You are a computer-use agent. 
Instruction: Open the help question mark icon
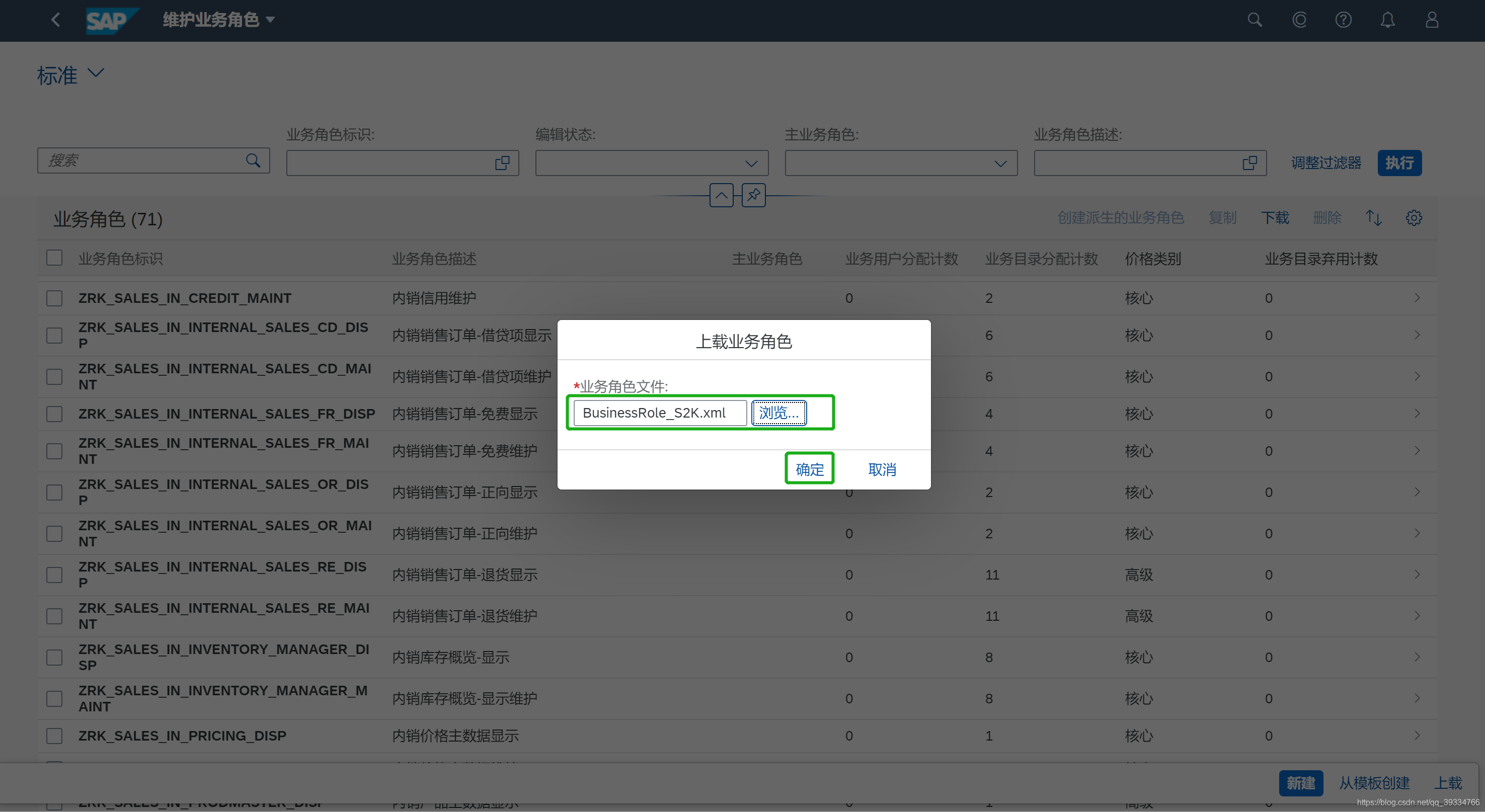coord(1343,20)
